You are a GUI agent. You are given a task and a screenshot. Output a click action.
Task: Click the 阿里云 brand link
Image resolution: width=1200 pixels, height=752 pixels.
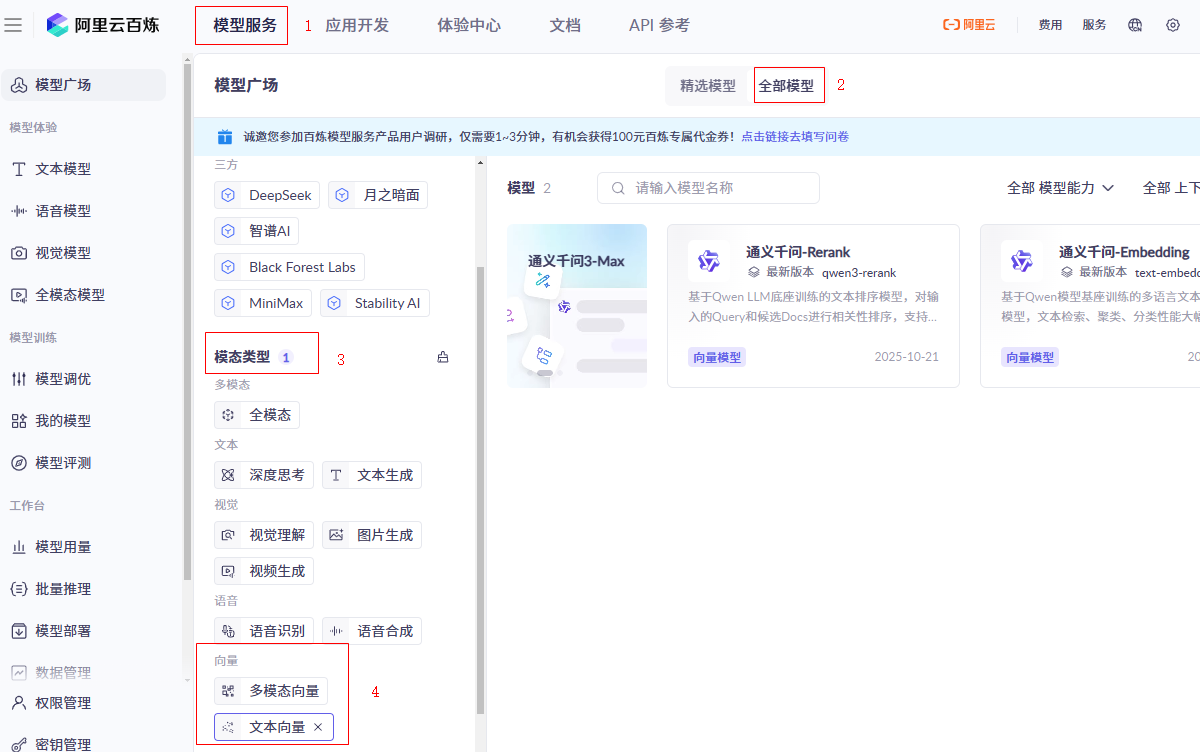969,25
